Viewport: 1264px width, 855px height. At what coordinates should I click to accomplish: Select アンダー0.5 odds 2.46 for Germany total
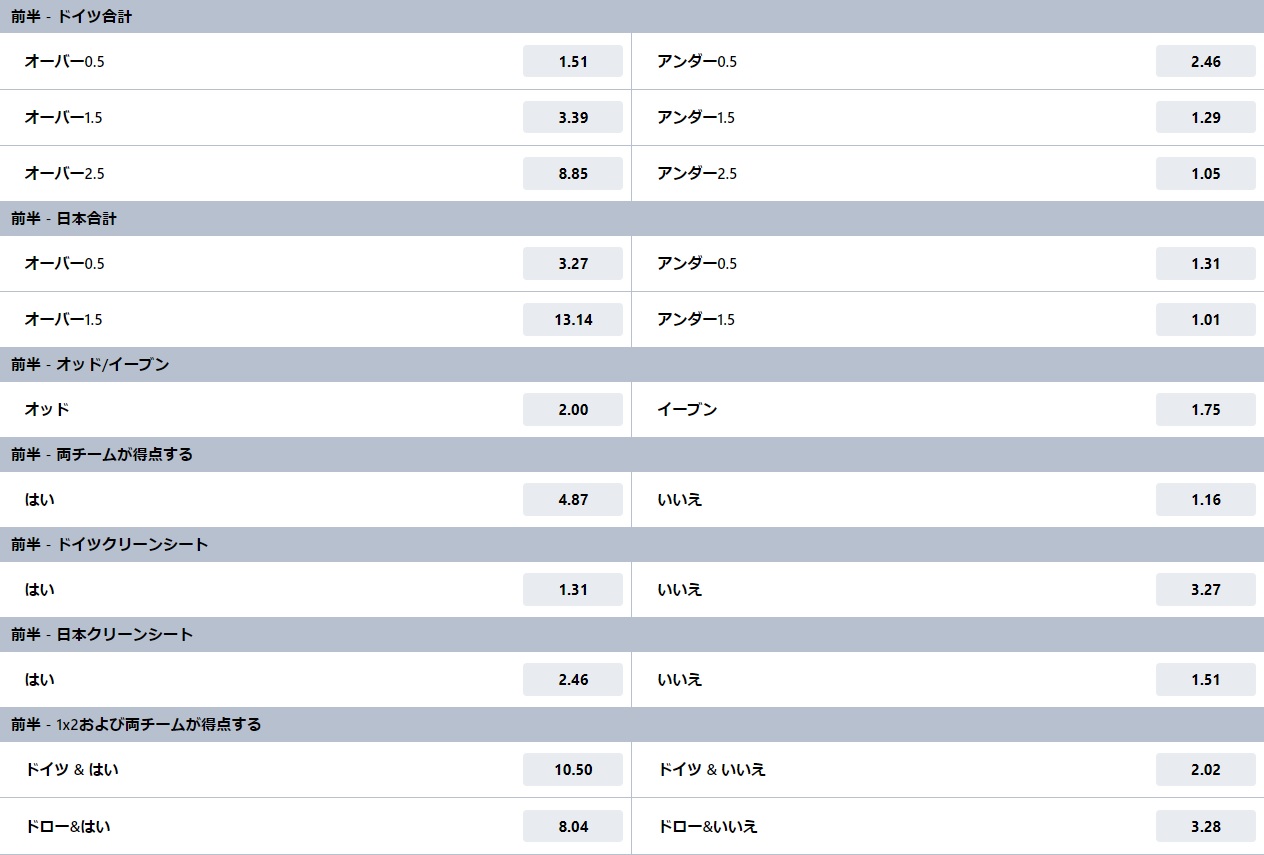pos(1206,61)
